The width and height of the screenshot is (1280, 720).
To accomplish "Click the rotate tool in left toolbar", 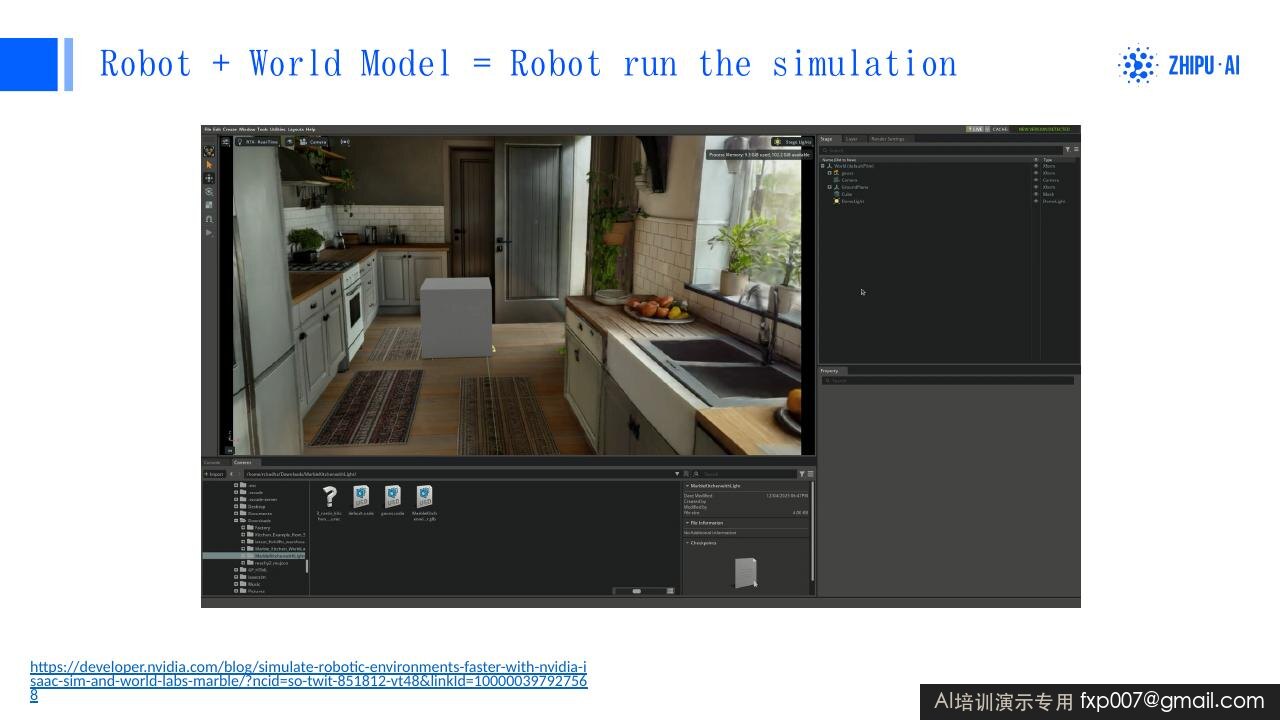I will point(209,192).
